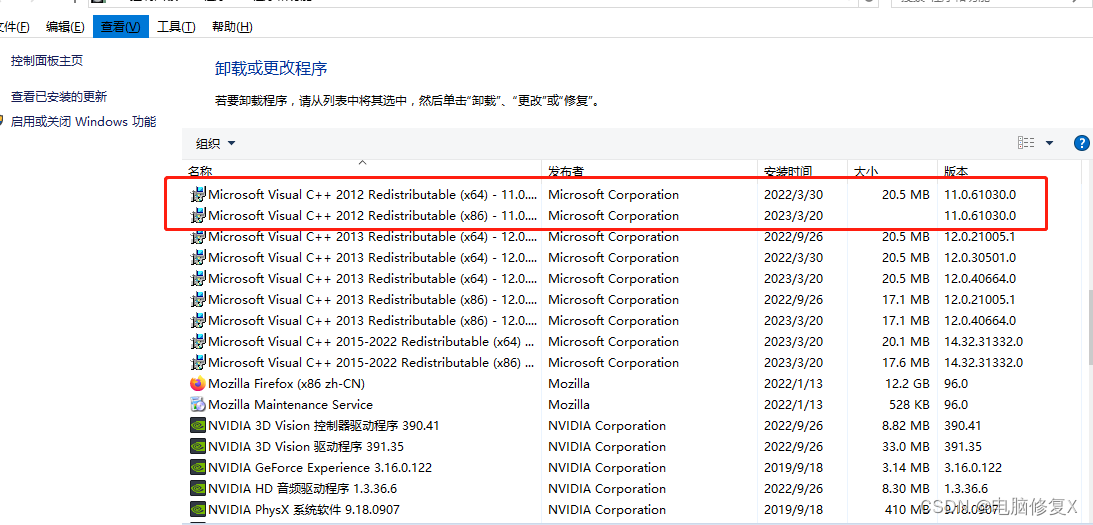Click install date of Mozilla Maintenance Service row
The image size is (1093, 525).
[x=793, y=404]
